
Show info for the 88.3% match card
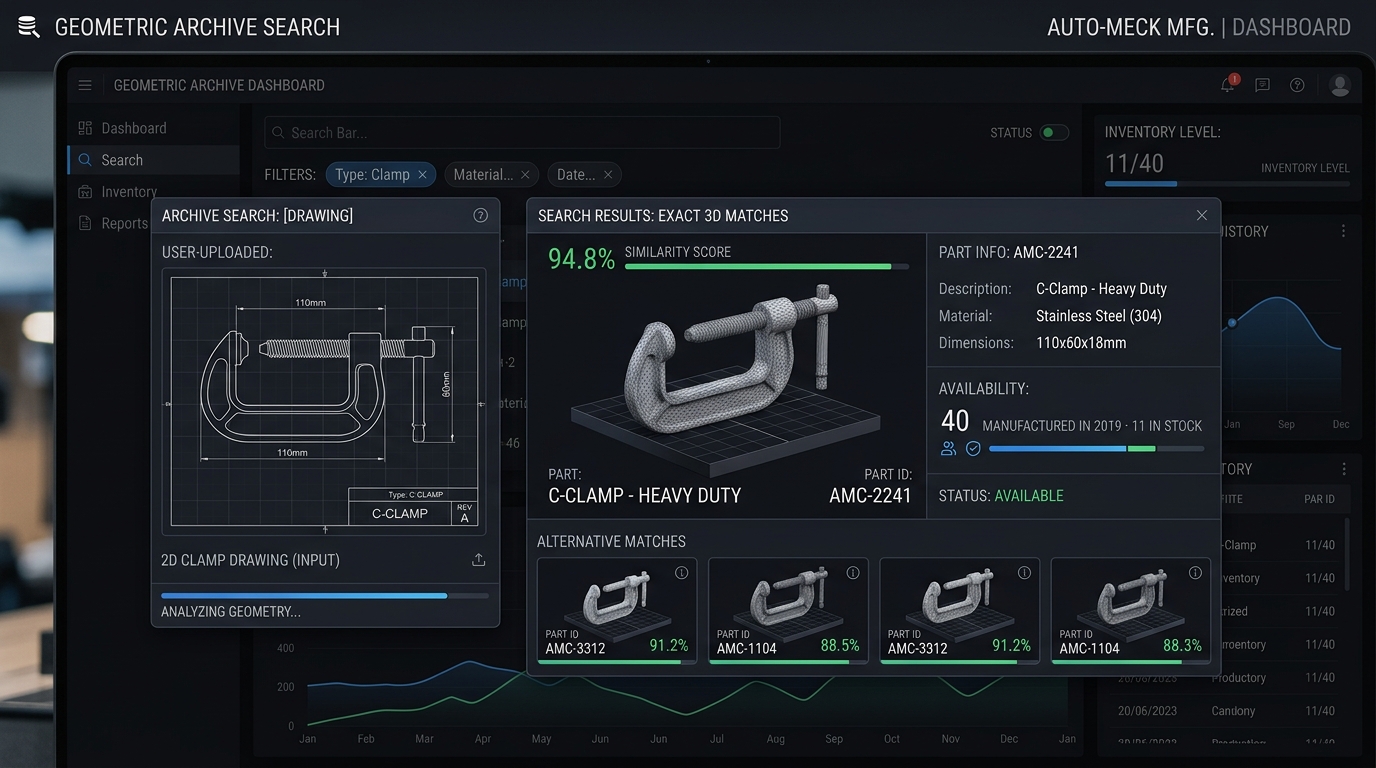(x=1195, y=573)
